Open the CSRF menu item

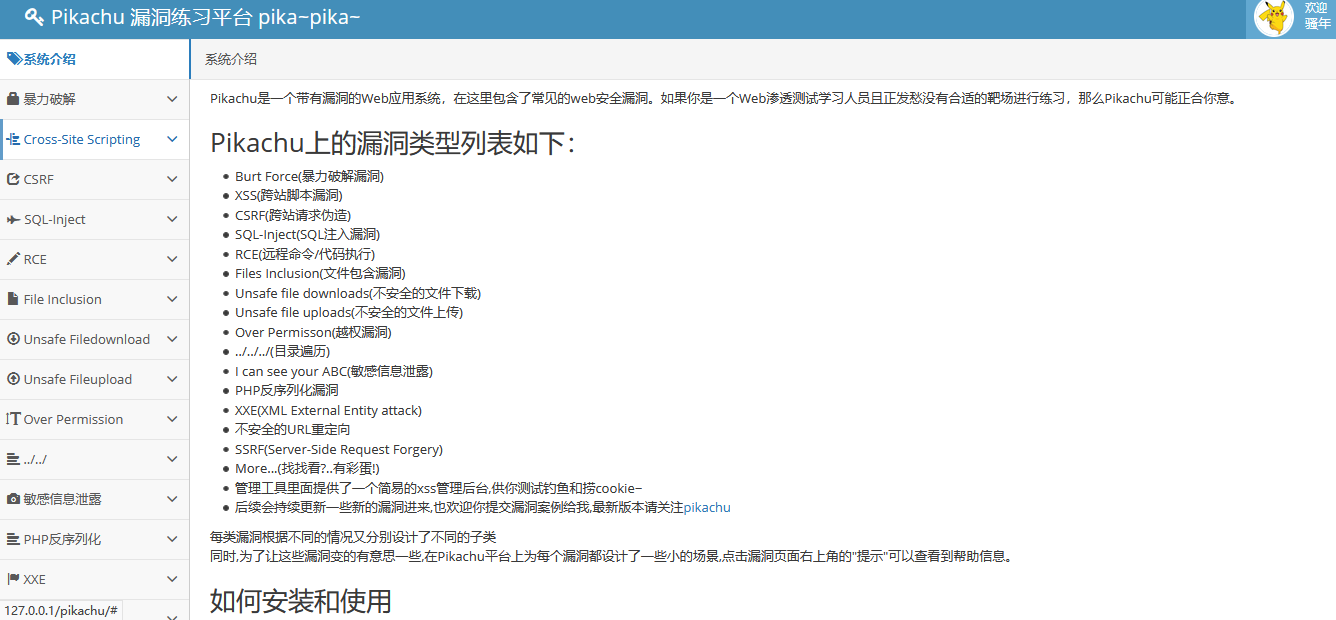94,179
